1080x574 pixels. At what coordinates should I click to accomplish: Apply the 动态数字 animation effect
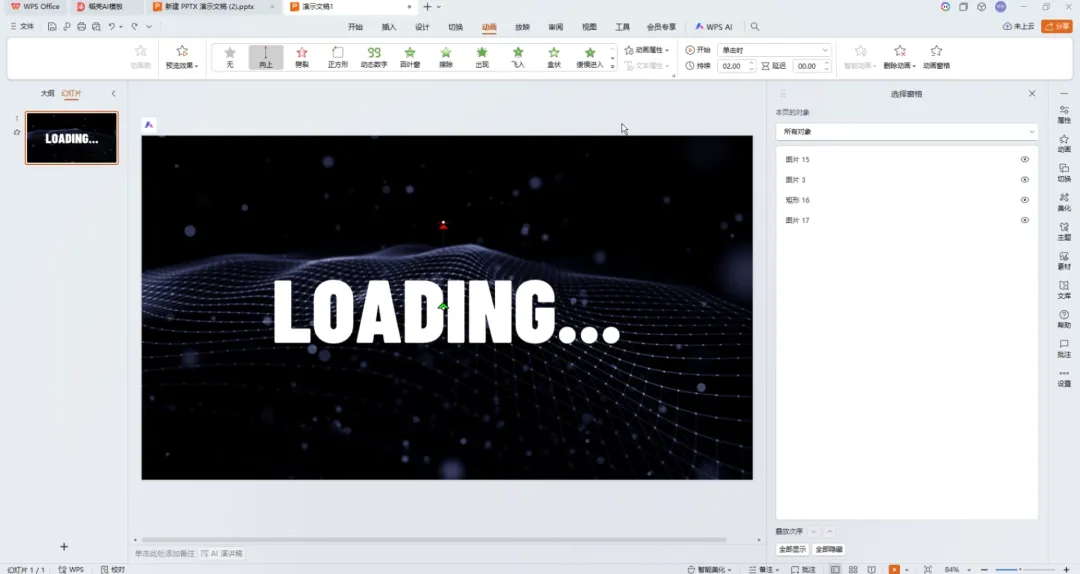374,57
